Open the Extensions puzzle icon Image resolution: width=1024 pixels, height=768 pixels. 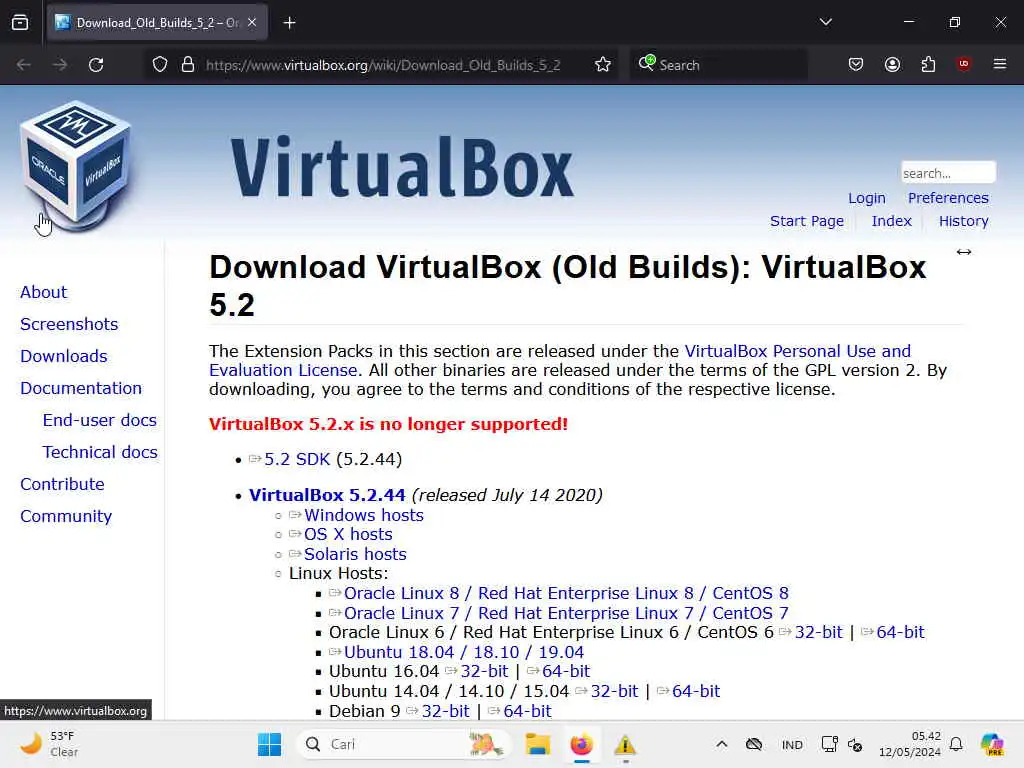pyautogui.click(x=928, y=64)
